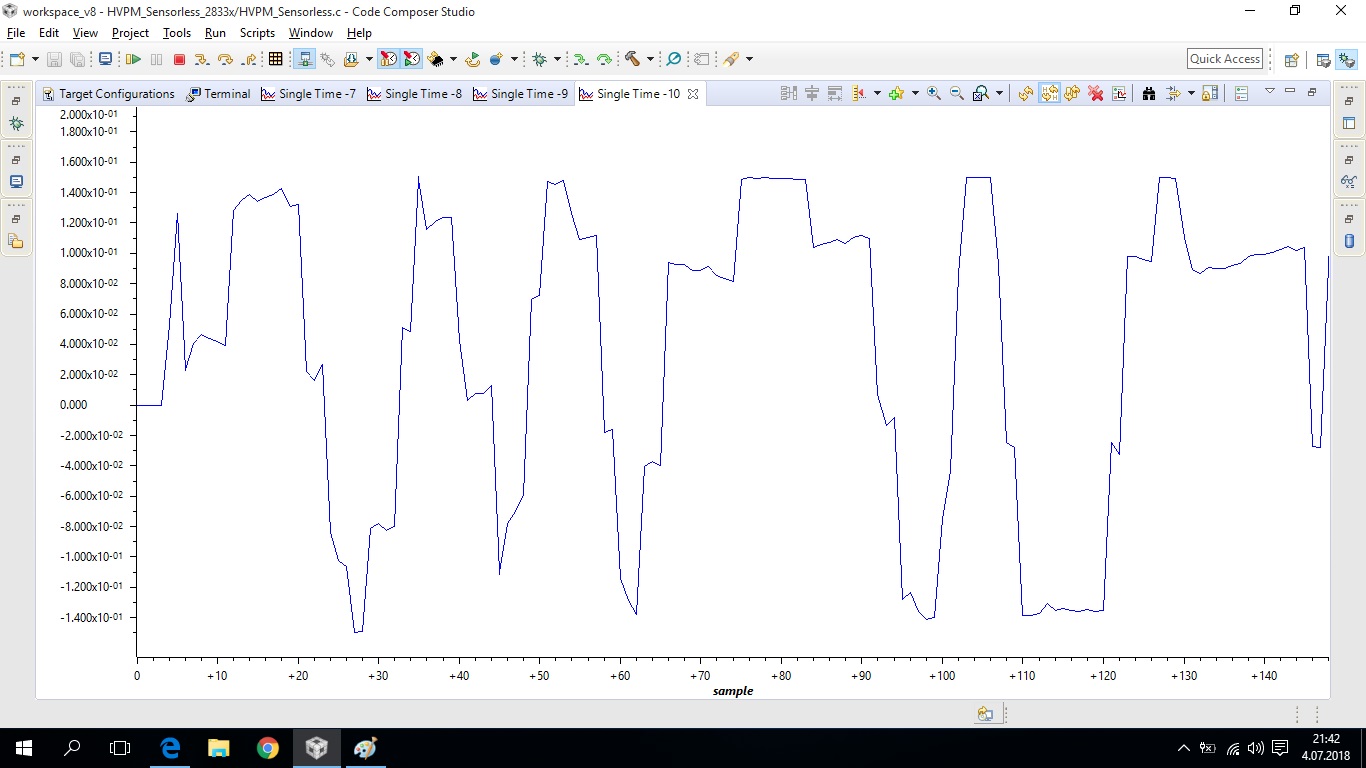Refresh the graph data once
1366x768 pixels.
click(x=1025, y=93)
